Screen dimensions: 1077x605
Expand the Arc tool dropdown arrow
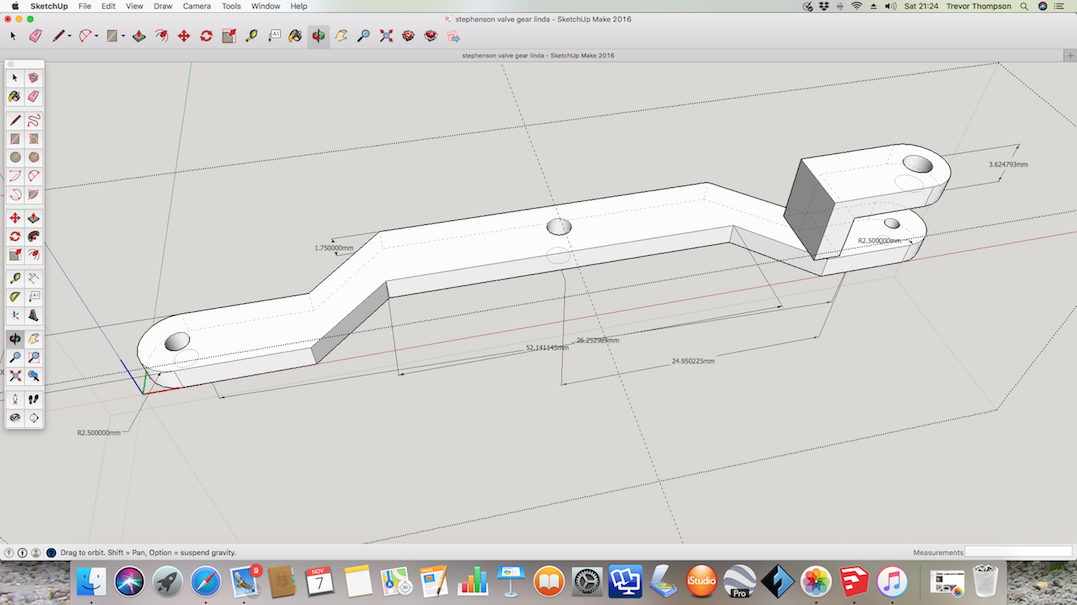(x=96, y=36)
